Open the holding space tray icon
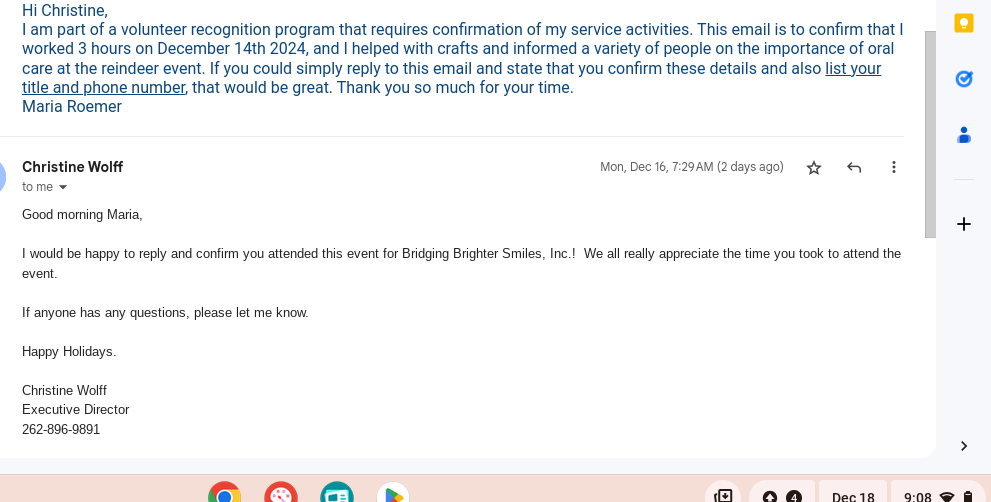The width and height of the screenshot is (991, 502). tap(723, 496)
